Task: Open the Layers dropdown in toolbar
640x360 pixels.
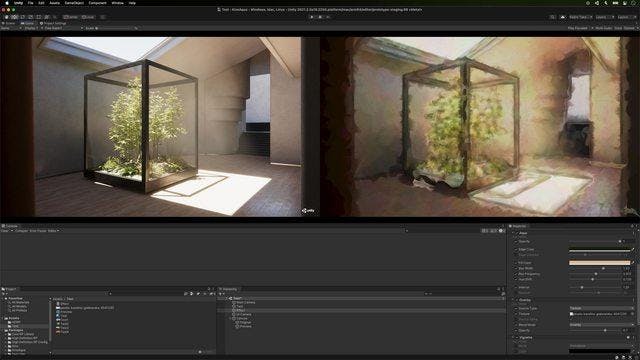Action: coord(604,17)
